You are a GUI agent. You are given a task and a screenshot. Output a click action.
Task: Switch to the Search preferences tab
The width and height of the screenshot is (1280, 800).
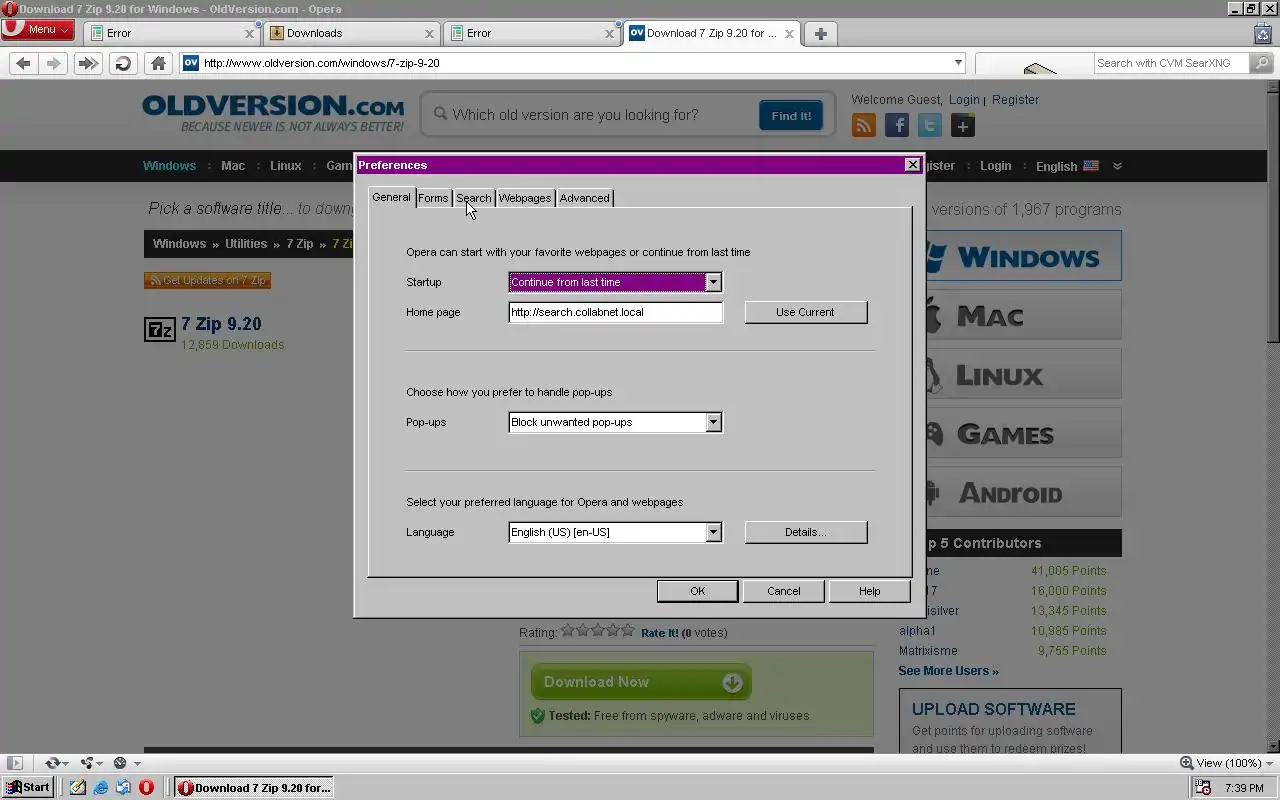pos(474,198)
